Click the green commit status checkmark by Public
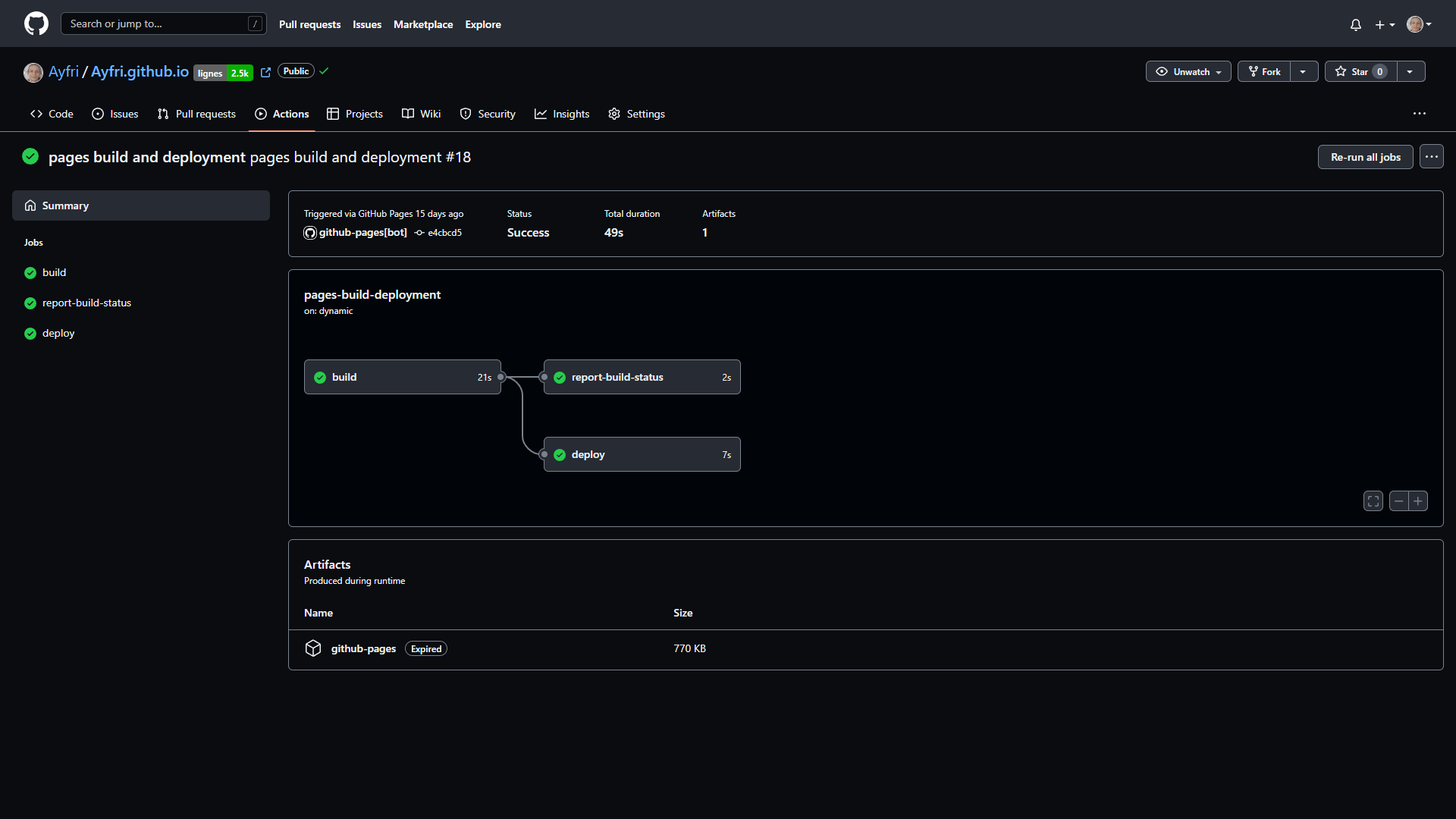 (x=324, y=71)
